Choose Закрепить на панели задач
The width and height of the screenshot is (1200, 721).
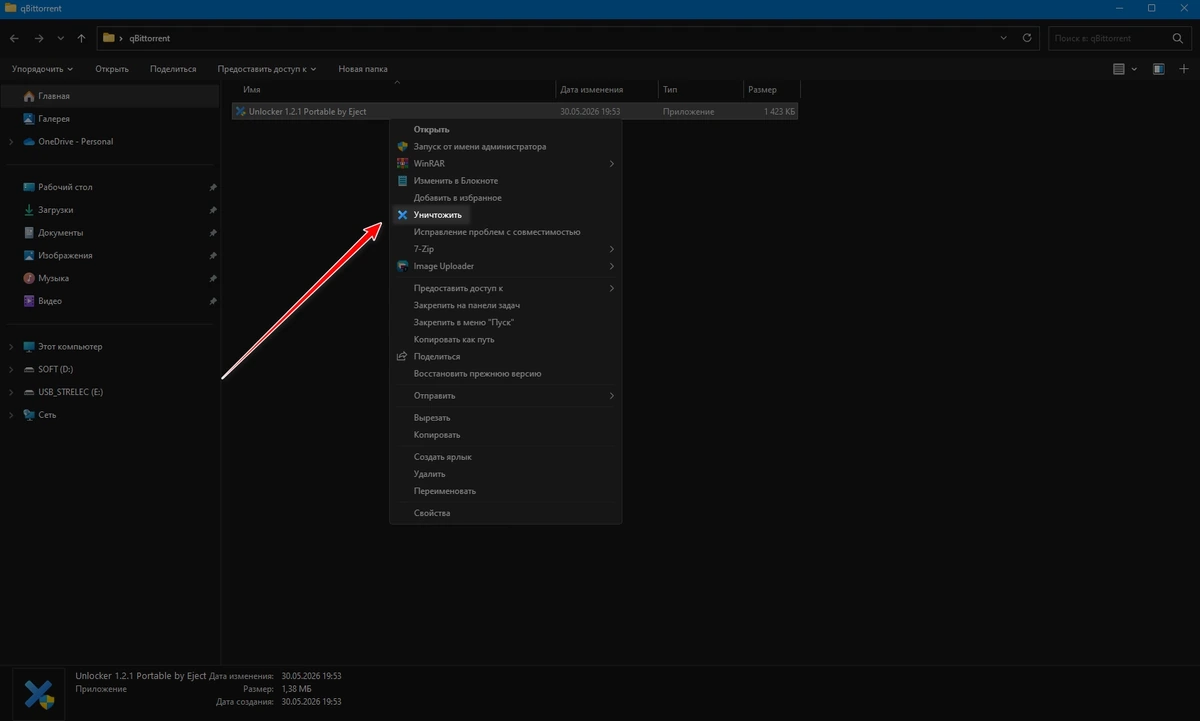pos(505,305)
